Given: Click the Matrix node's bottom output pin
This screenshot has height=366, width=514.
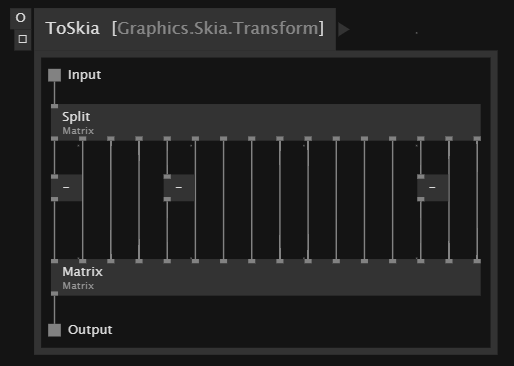Looking at the screenshot, I should point(54,293).
